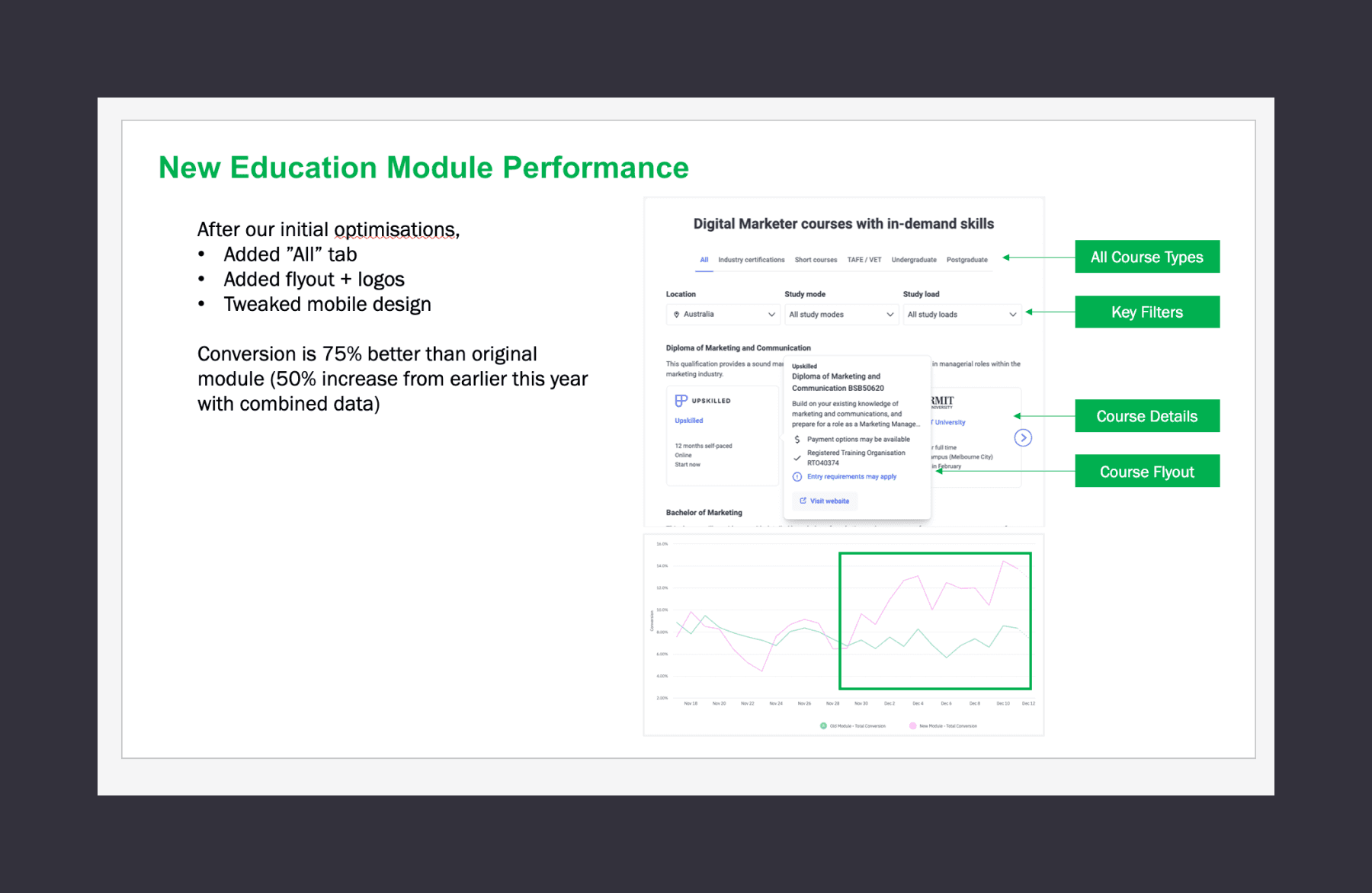
Task: Expand the Location dropdown showing Australia
Action: [x=723, y=314]
